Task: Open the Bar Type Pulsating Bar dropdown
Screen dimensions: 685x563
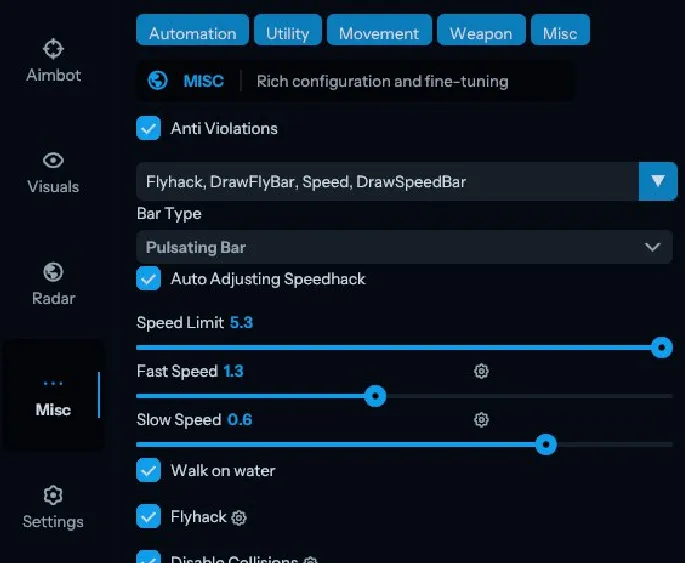Action: 404,247
